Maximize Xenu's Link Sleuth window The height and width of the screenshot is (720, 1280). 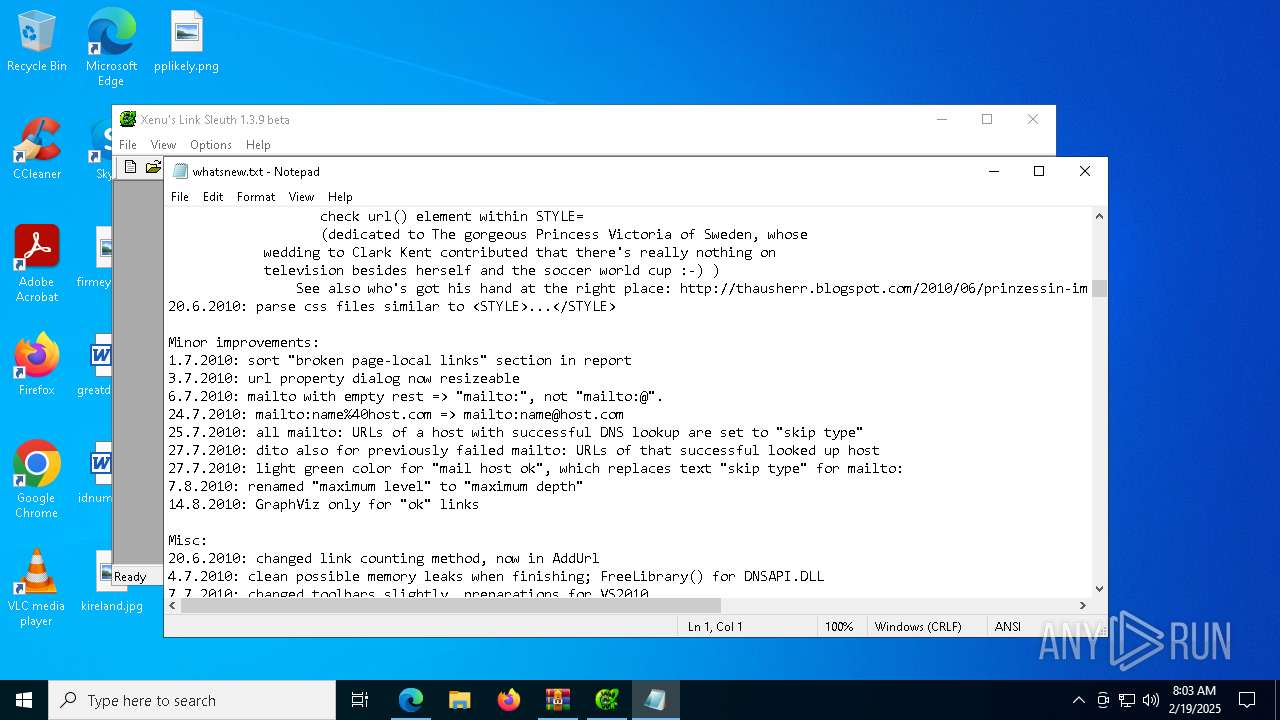pos(987,119)
